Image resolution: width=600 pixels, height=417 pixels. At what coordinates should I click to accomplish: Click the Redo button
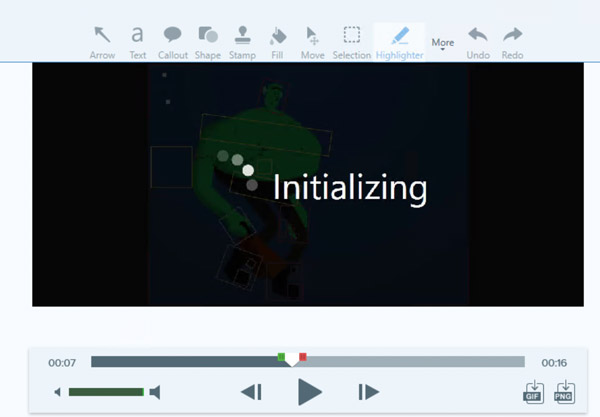tap(512, 43)
